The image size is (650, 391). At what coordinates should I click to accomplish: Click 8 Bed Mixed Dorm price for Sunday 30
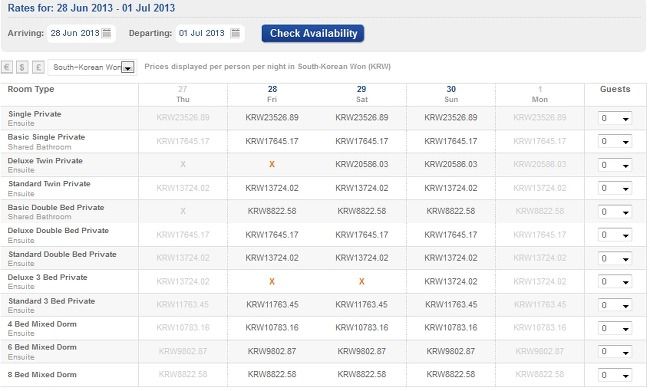451,374
